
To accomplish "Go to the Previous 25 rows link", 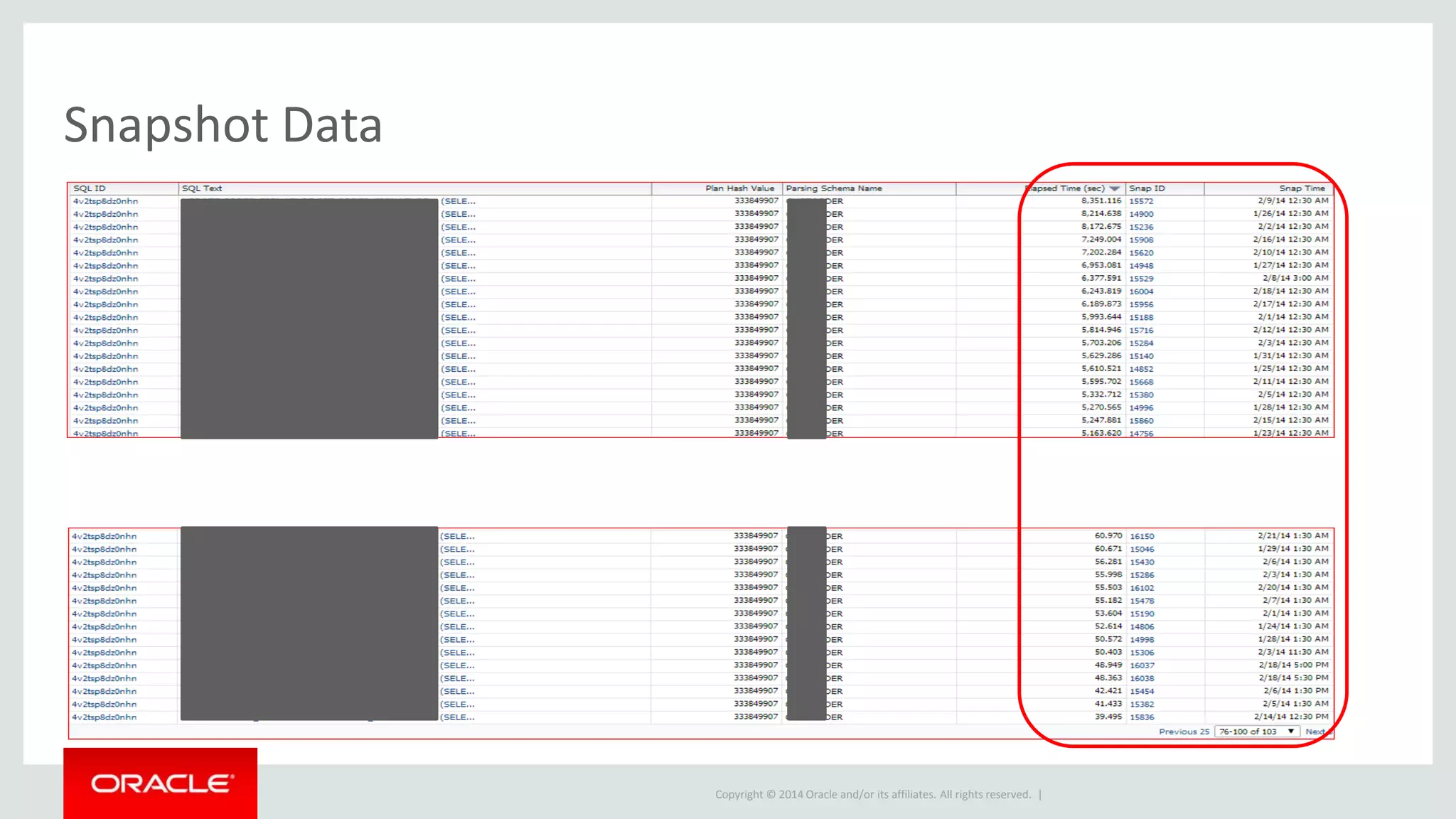I will [x=1184, y=732].
